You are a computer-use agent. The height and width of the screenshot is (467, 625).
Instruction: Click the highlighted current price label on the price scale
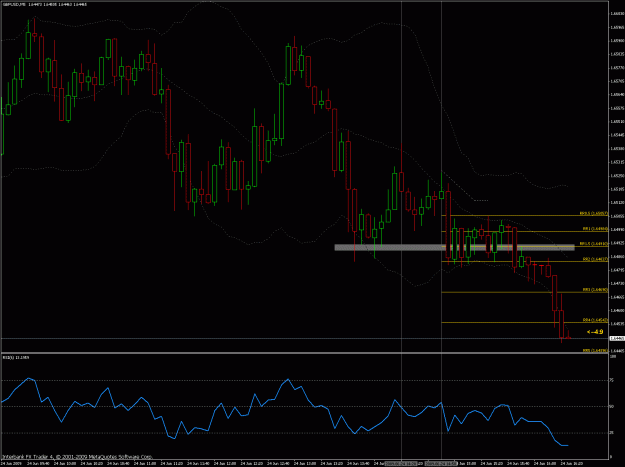click(616, 338)
